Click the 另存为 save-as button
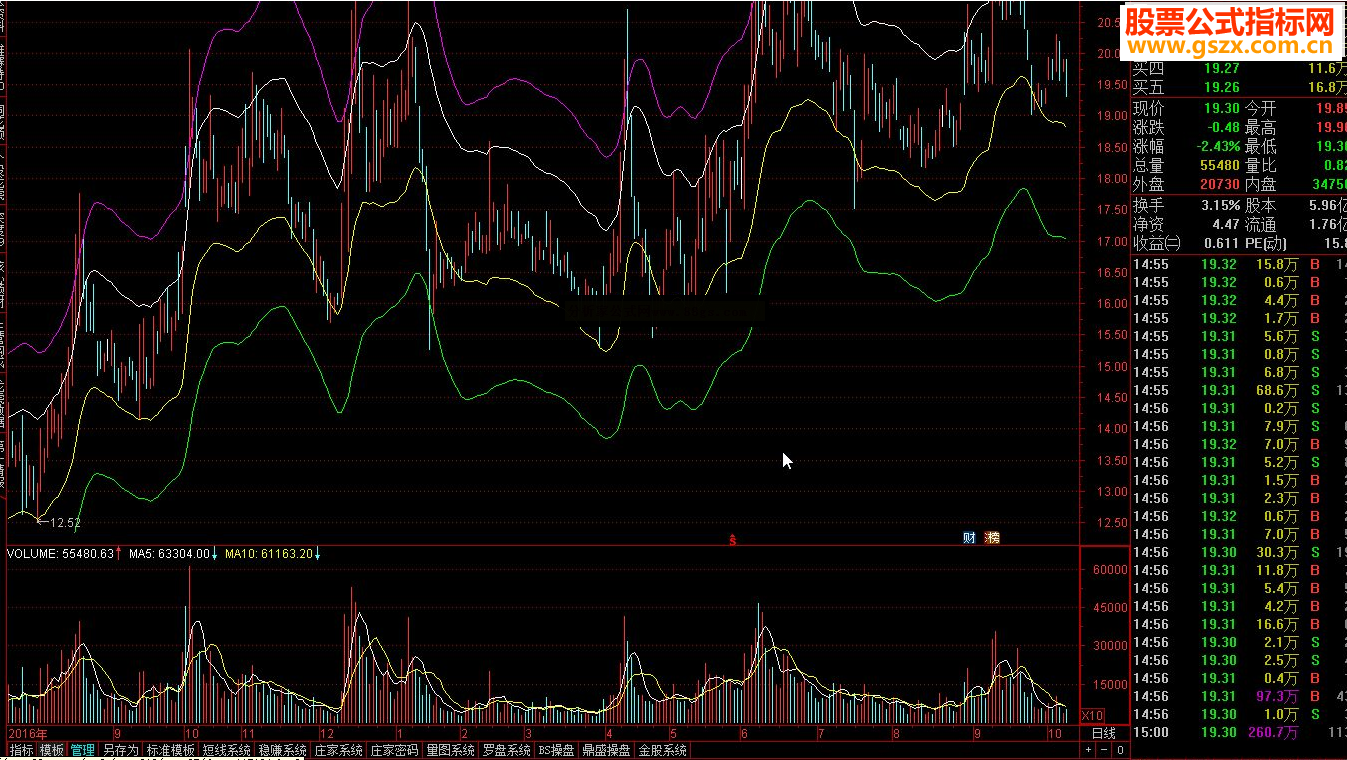Screen dimensions: 1347x760 [x=120, y=749]
